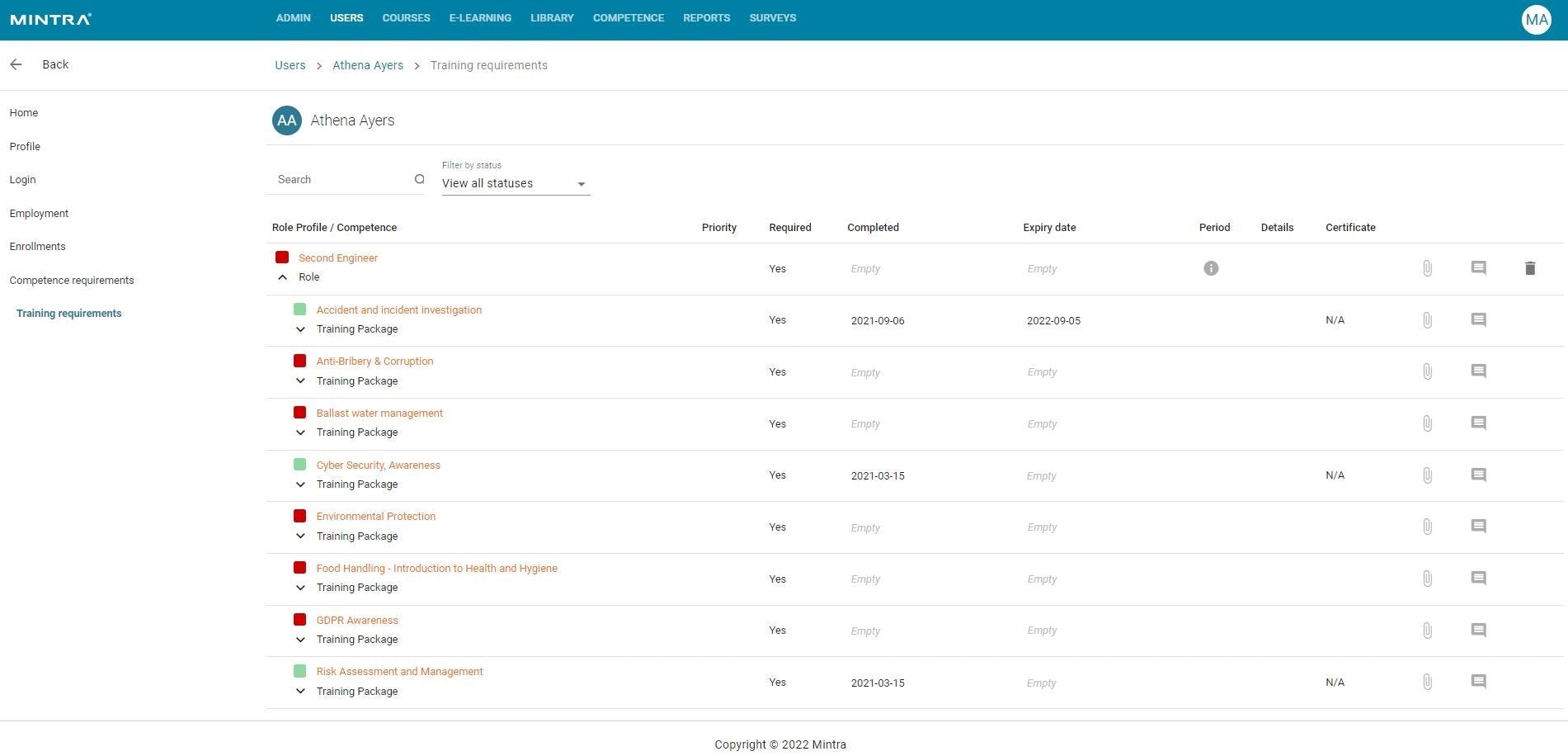Delete the Second Engineer role requirement
The image size is (1568, 756).
(1530, 268)
